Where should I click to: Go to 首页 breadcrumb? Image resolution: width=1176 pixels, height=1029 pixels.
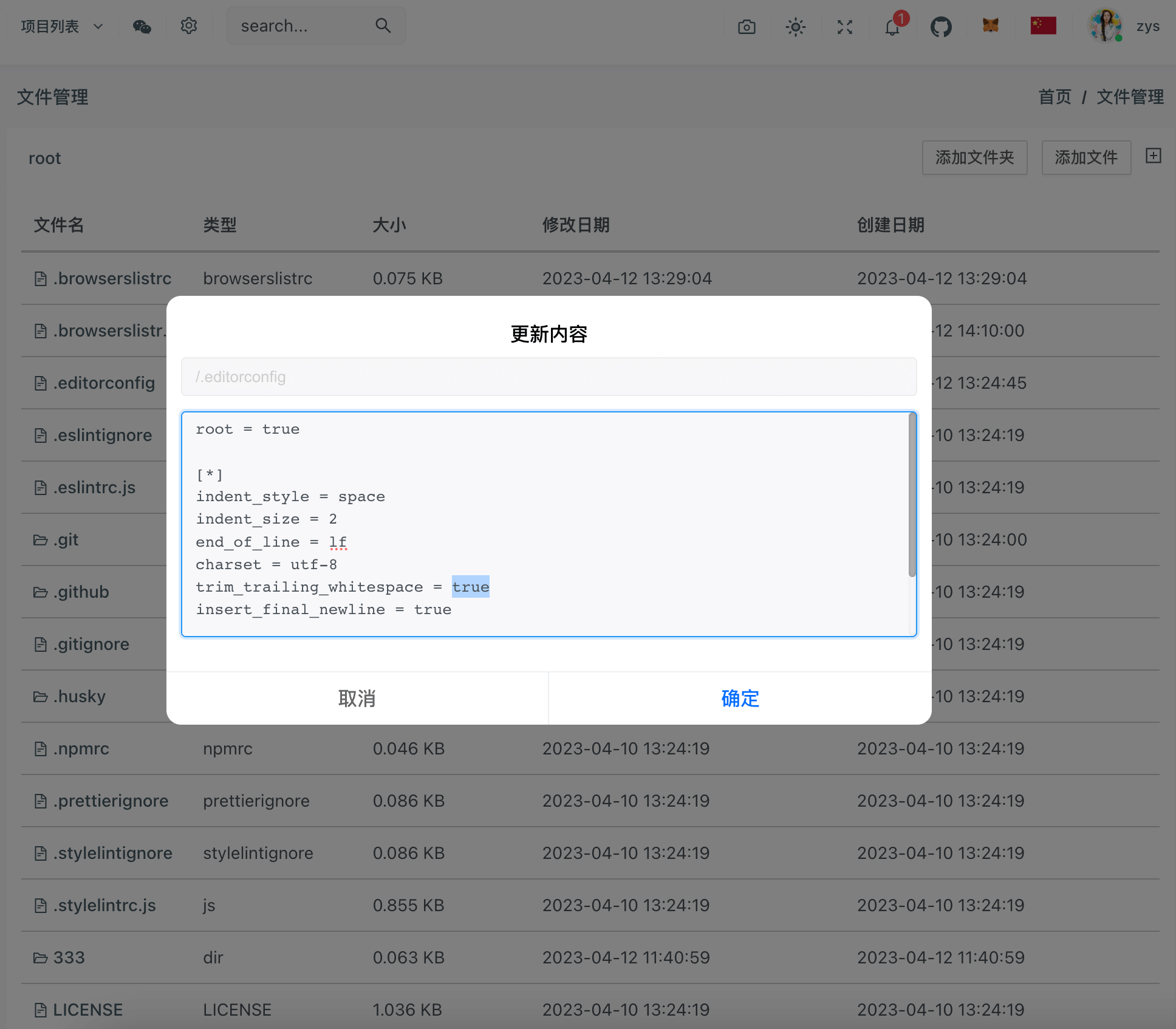(x=1055, y=97)
